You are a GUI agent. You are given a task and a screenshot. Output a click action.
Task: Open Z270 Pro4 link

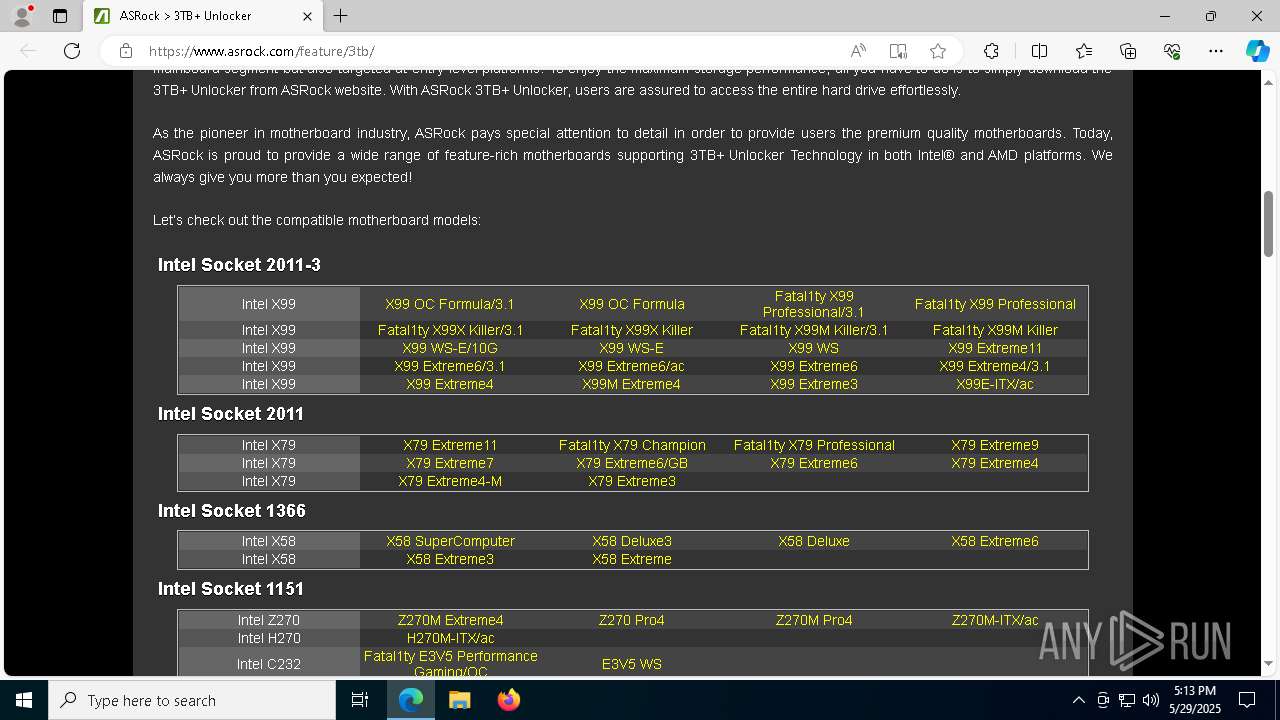(x=632, y=620)
